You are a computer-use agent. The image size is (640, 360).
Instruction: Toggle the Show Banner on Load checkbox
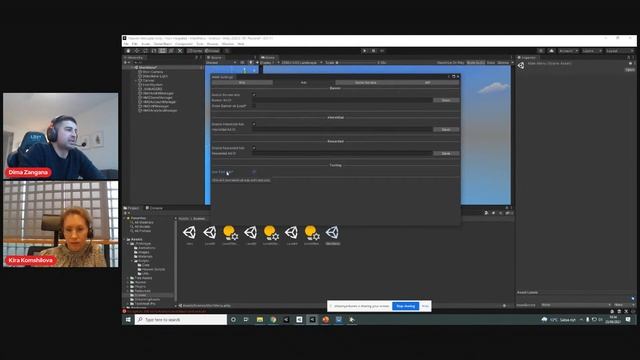click(x=254, y=106)
